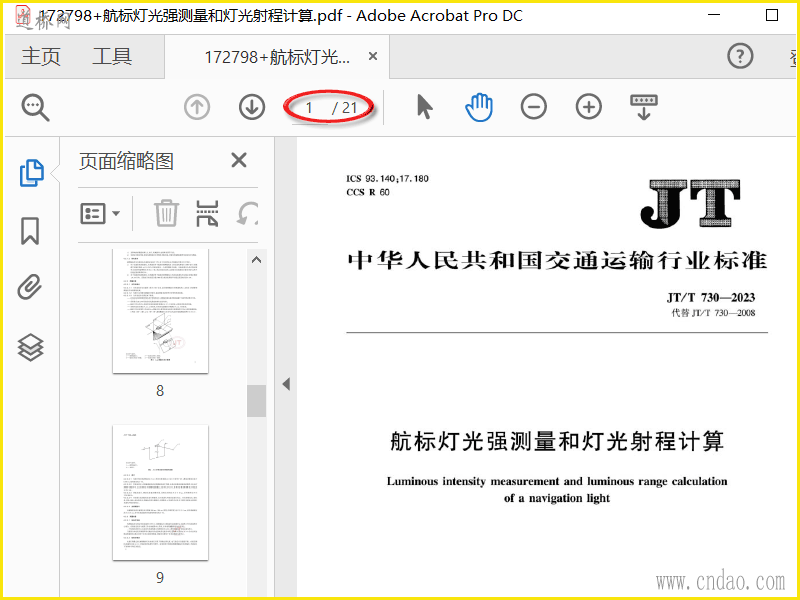Delete selected pages with trash icon
The width and height of the screenshot is (800, 600).
pyautogui.click(x=166, y=213)
